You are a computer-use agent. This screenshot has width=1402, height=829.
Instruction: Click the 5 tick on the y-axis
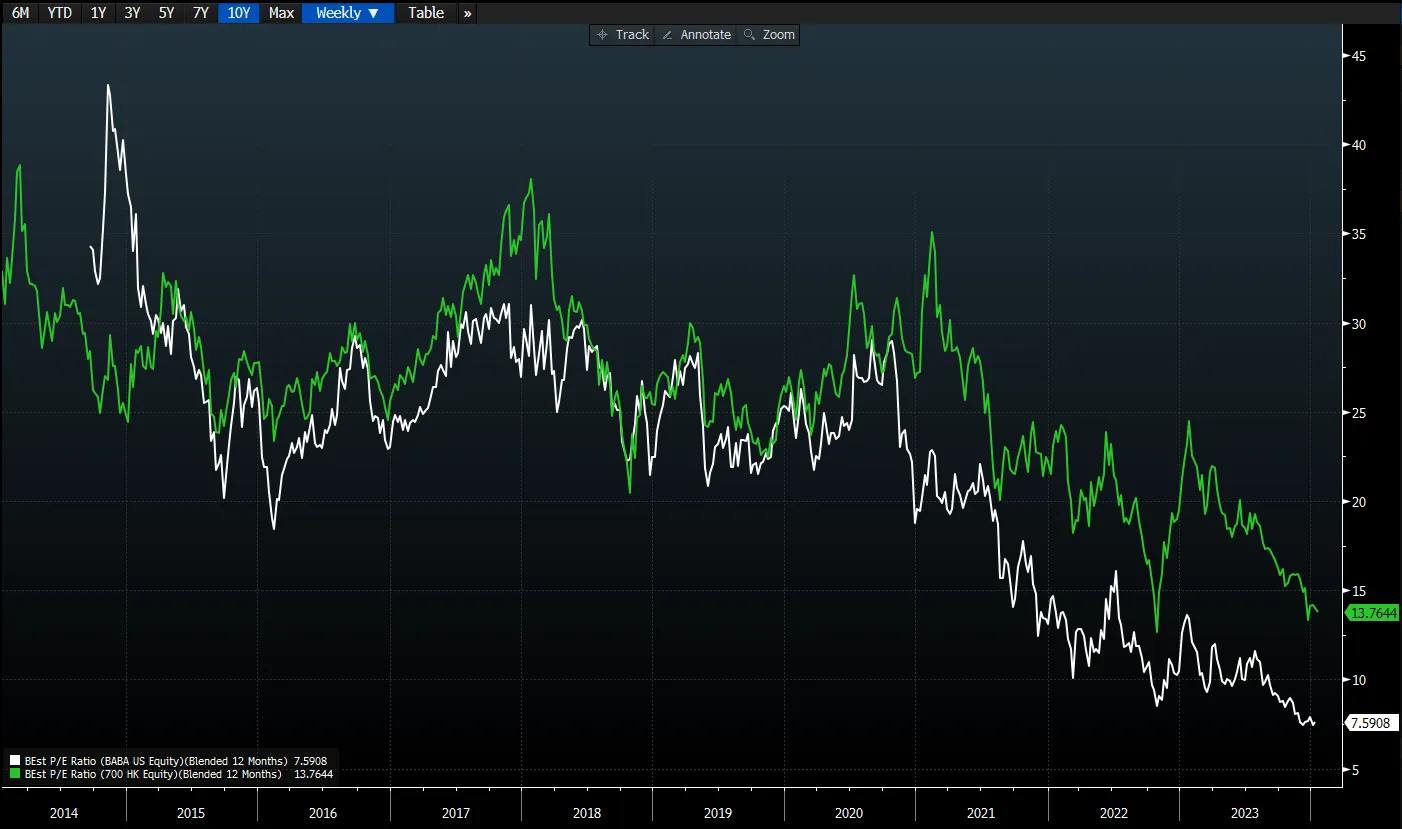tap(1356, 771)
